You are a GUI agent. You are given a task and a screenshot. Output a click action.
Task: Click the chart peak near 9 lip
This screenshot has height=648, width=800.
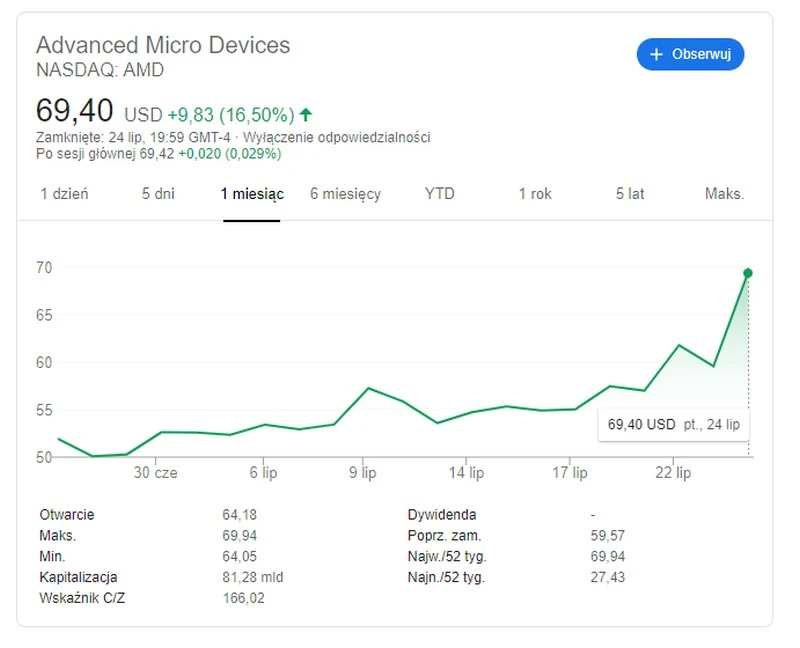(368, 388)
